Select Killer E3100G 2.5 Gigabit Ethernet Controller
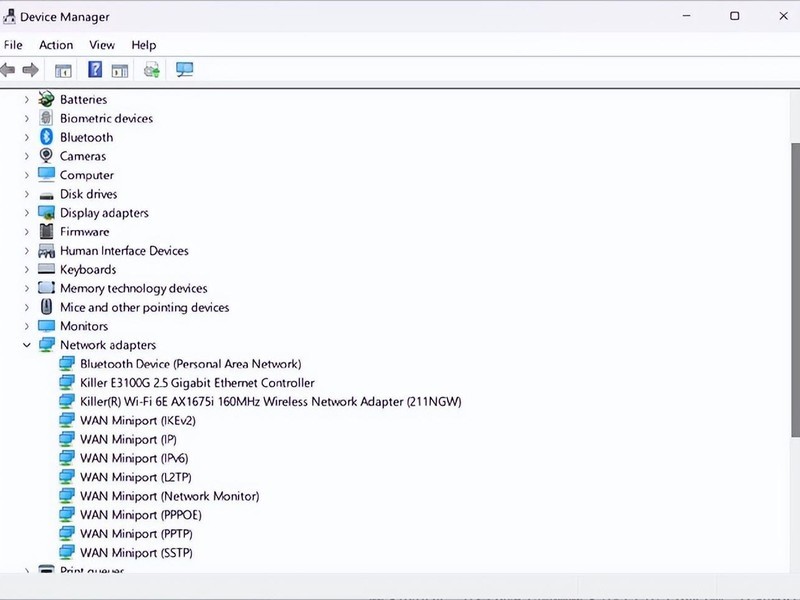Viewport: 800px width, 600px height. point(197,383)
